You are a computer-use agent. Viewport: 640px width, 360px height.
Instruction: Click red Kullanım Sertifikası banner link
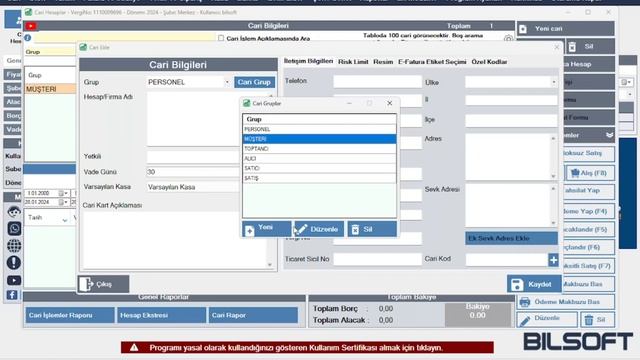tap(307, 348)
